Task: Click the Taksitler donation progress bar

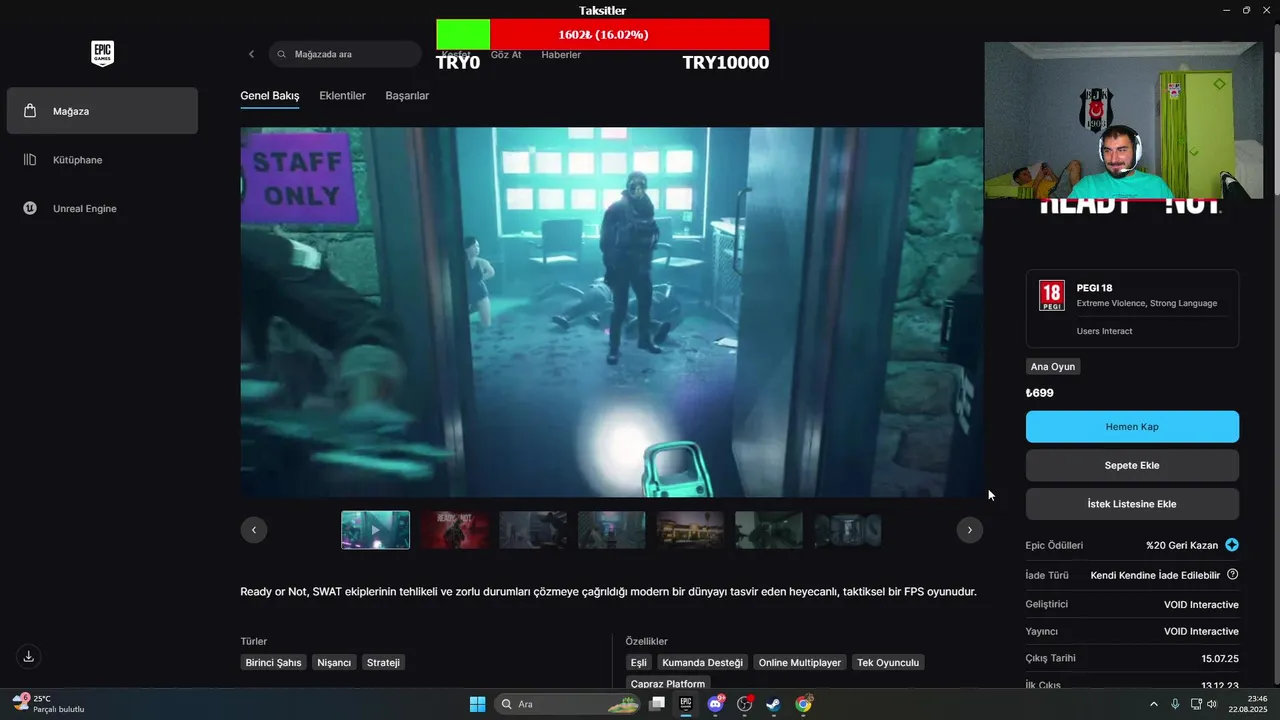Action: click(x=603, y=35)
